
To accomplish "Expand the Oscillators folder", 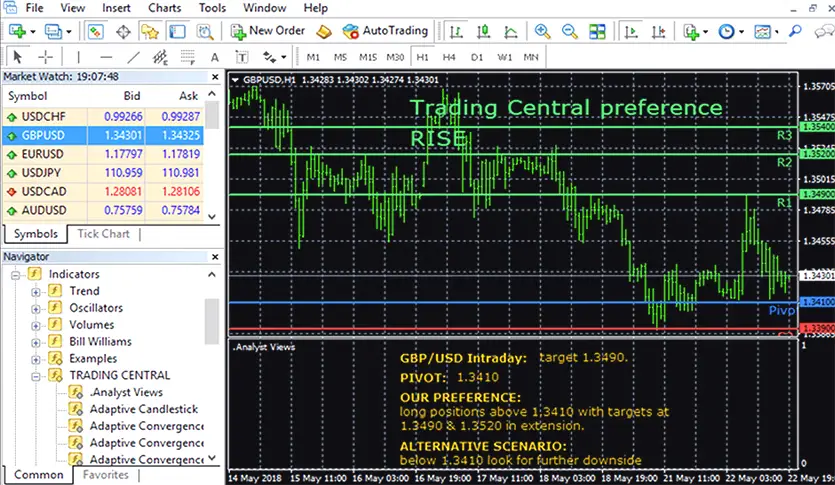I will pos(36,309).
